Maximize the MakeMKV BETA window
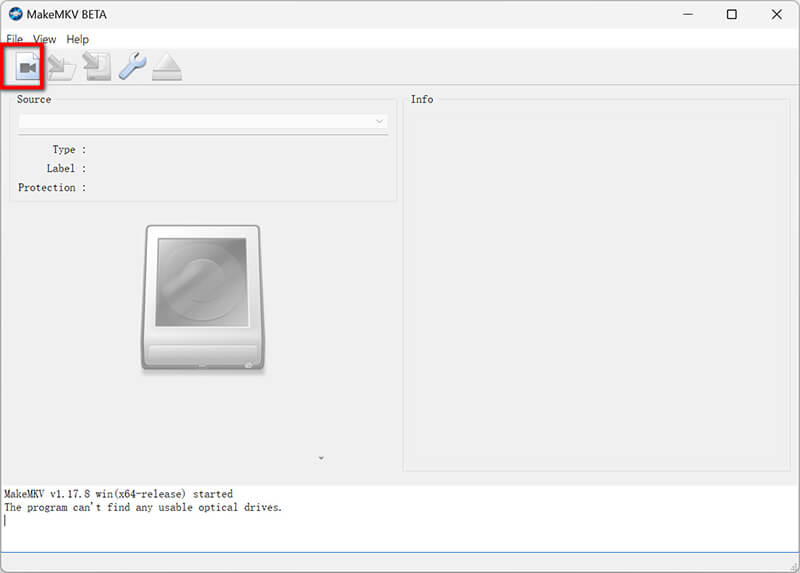 coord(732,14)
